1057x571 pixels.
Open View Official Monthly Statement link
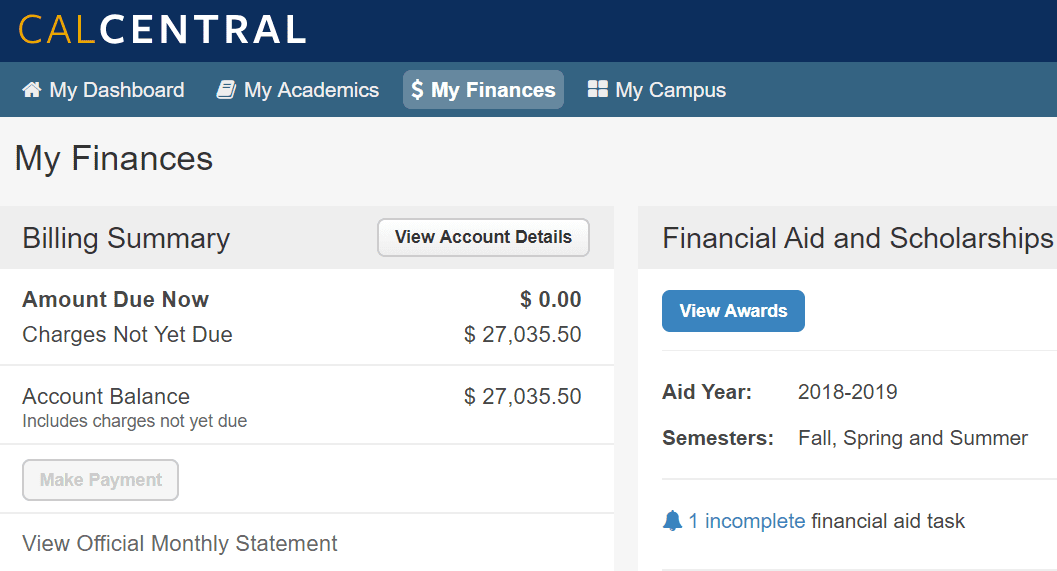click(x=179, y=543)
